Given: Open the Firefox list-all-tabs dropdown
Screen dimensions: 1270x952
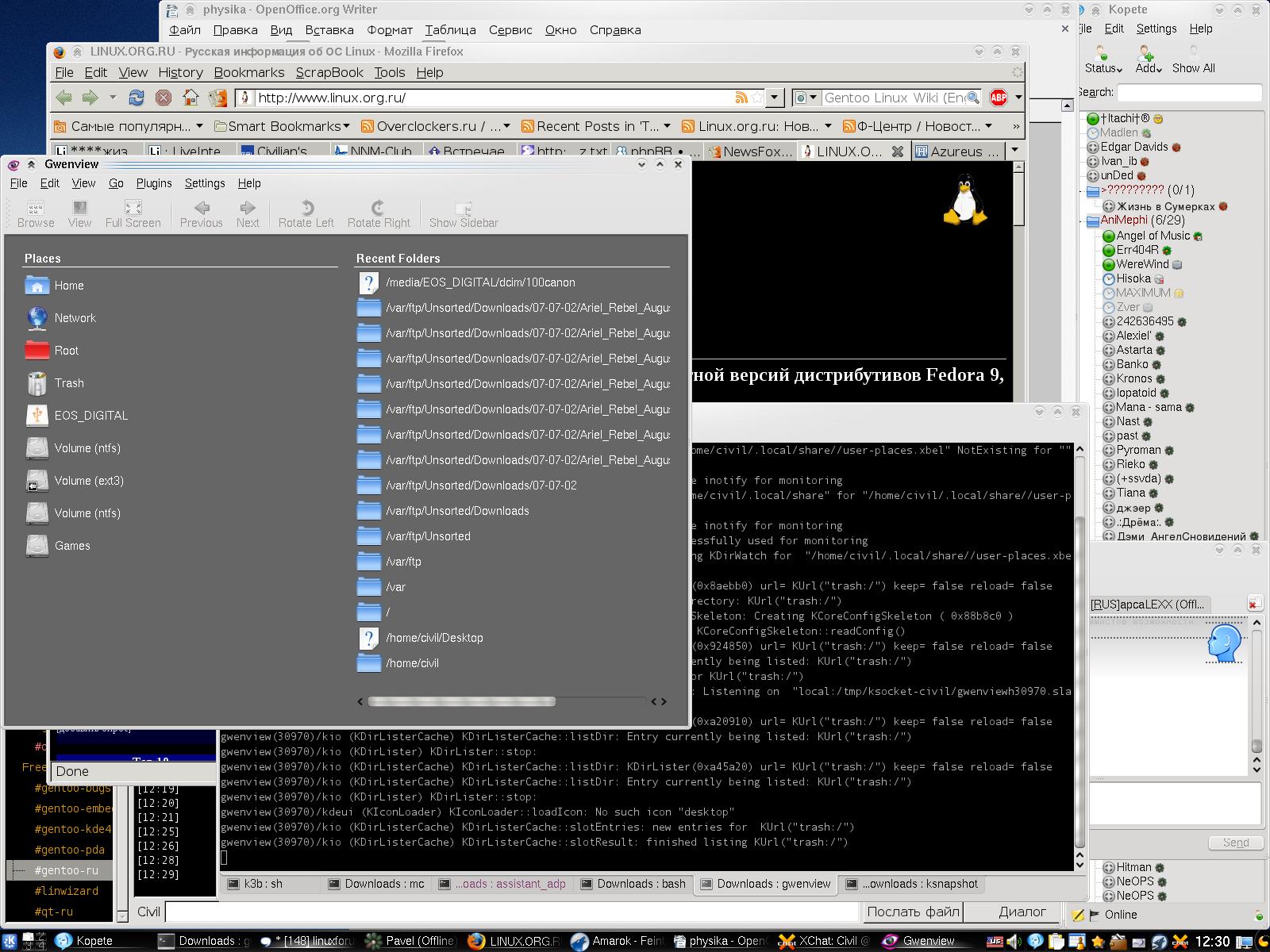Looking at the screenshot, I should (x=1014, y=150).
